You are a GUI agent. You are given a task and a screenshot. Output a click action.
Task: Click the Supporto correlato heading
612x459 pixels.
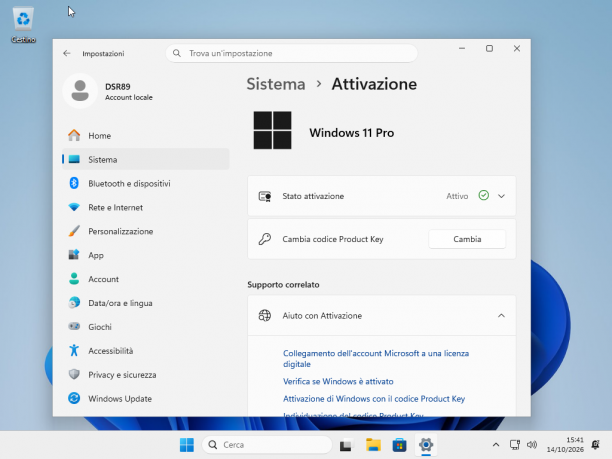click(x=283, y=285)
